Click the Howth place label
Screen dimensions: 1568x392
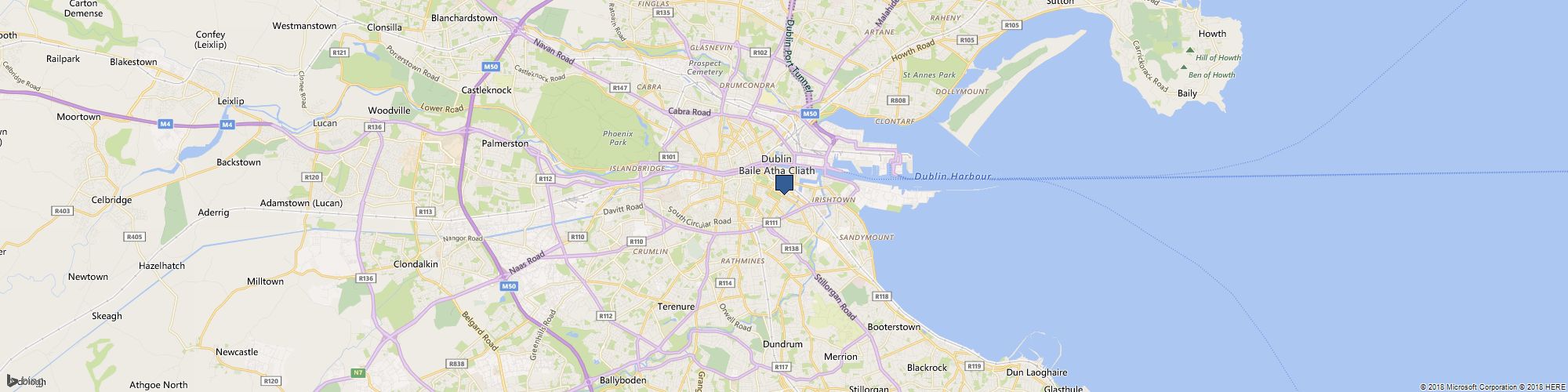coord(1212,34)
